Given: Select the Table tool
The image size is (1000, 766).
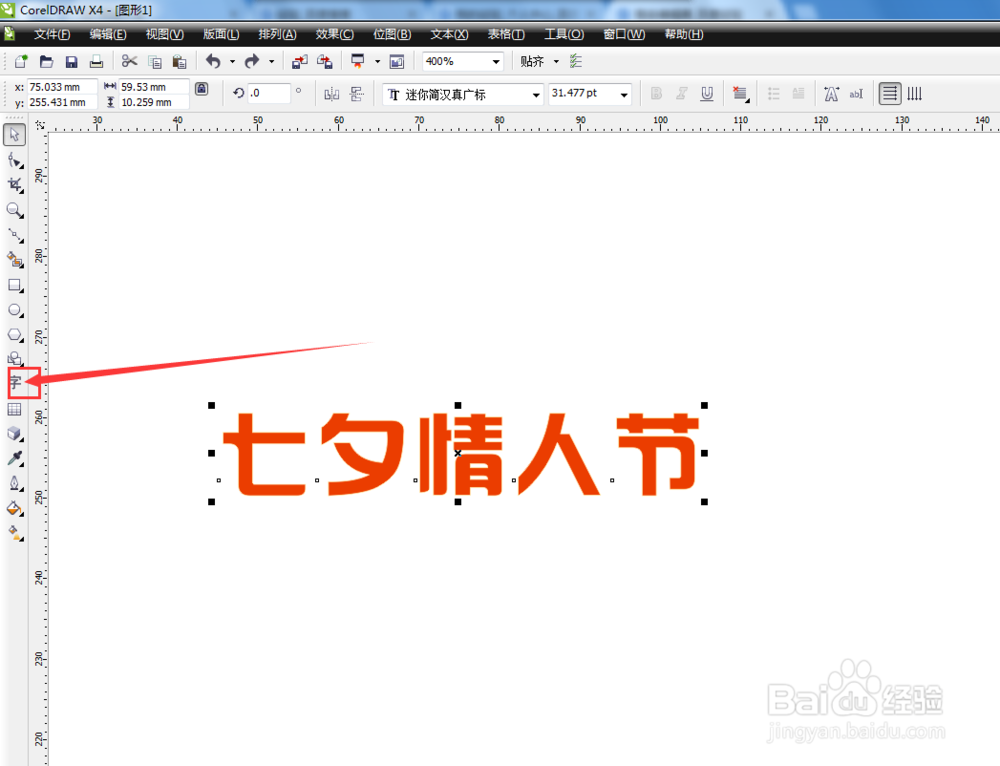Looking at the screenshot, I should point(15,409).
